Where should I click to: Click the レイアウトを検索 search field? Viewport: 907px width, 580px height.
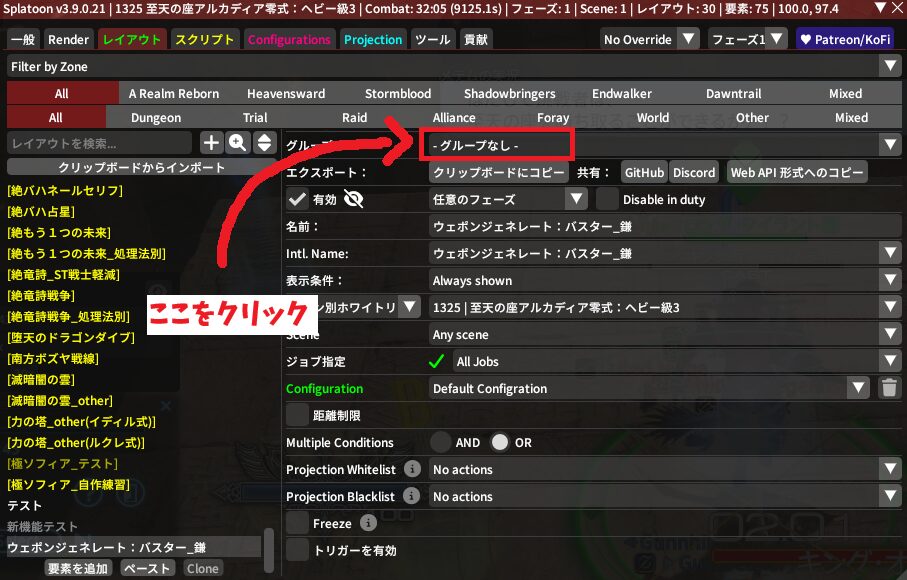(x=99, y=143)
